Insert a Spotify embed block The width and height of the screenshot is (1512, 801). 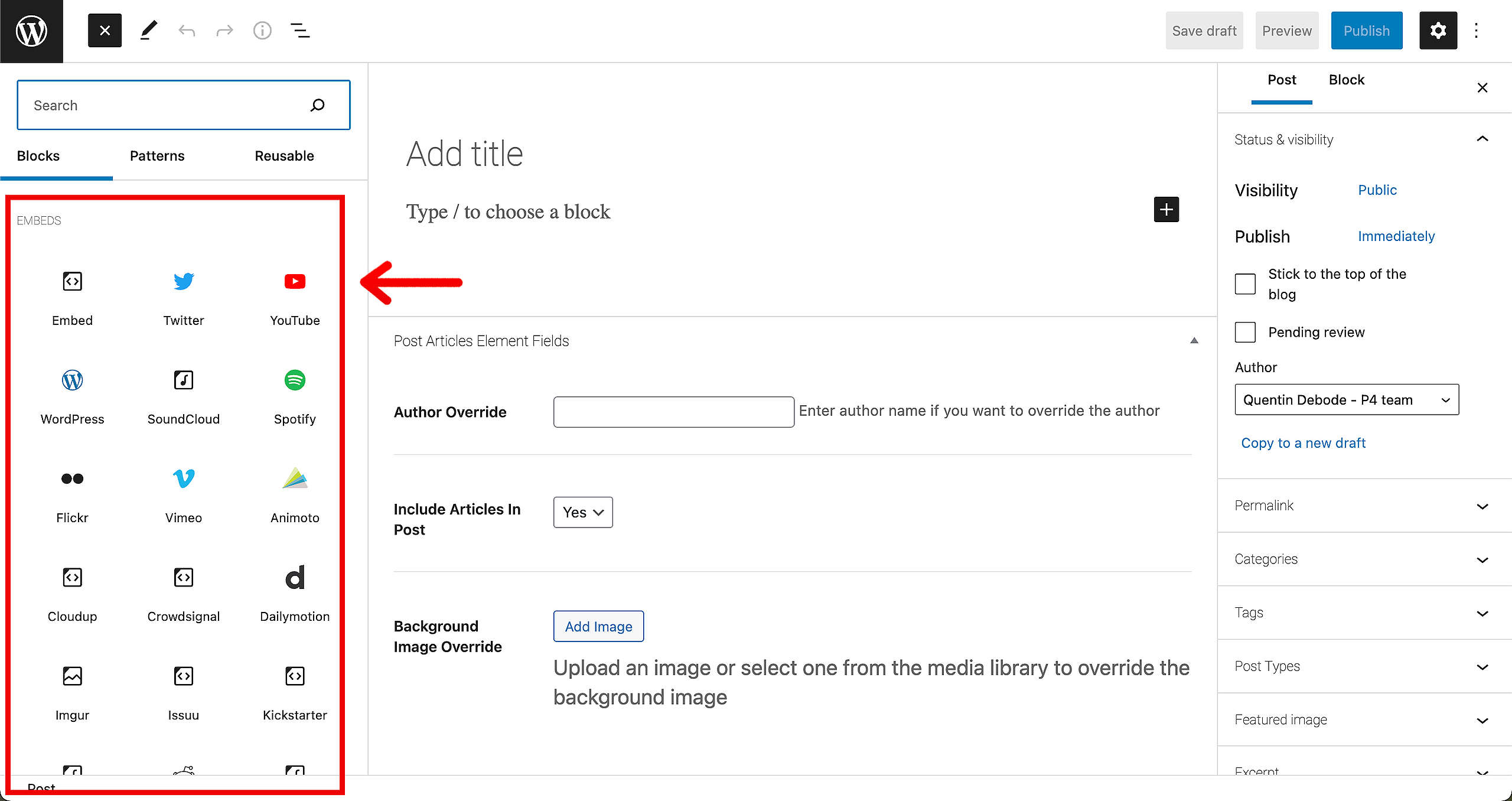pos(295,398)
